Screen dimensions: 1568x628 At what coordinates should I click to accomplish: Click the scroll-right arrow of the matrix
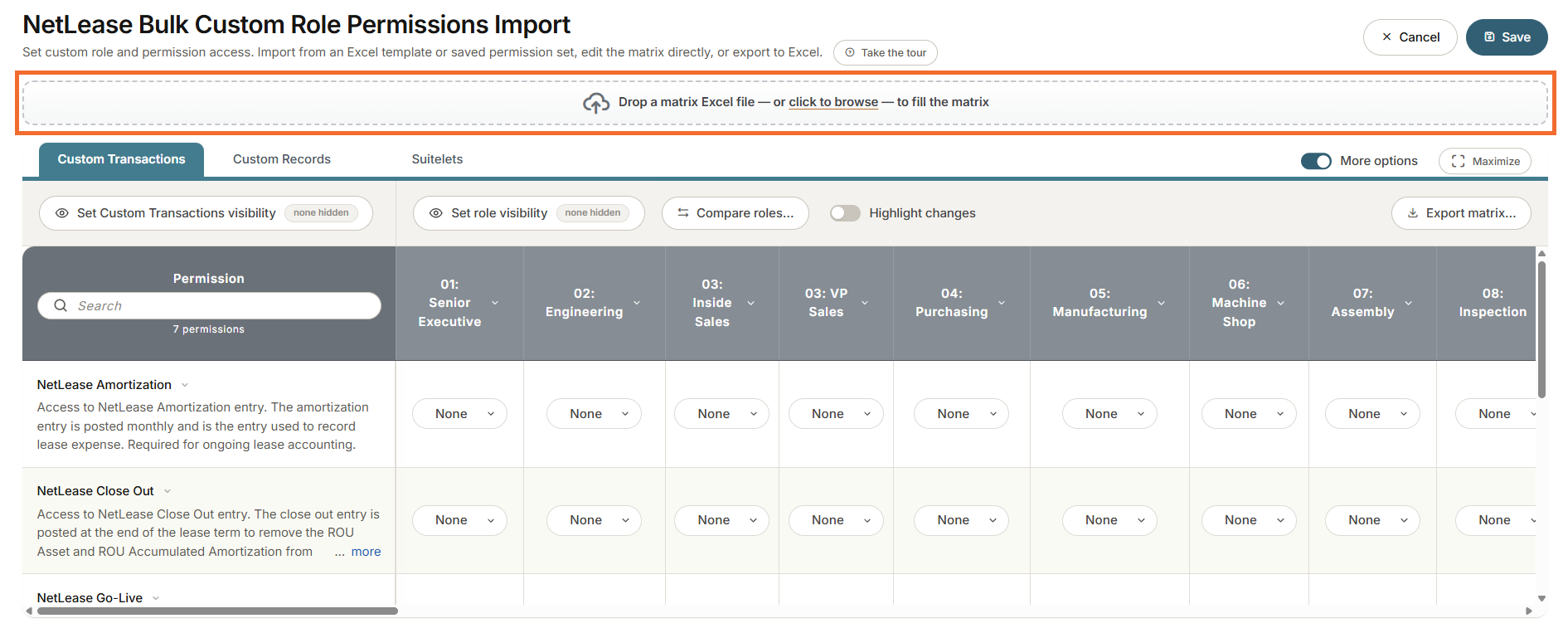click(1529, 611)
